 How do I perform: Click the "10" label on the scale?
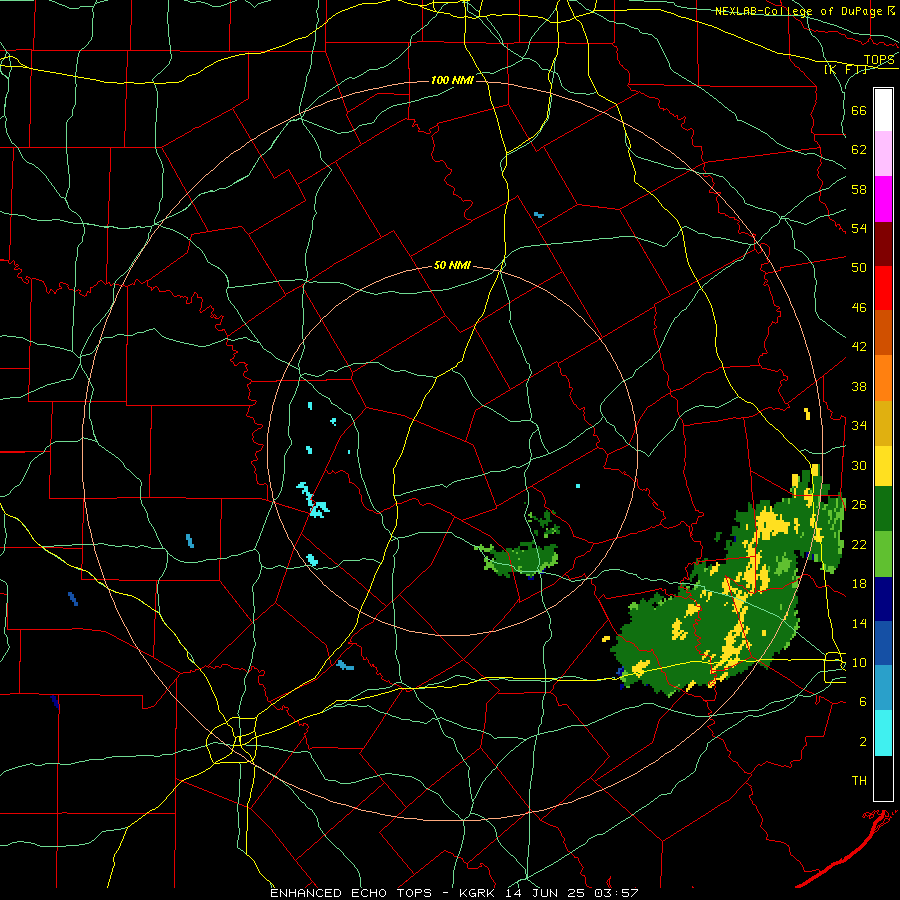[859, 663]
